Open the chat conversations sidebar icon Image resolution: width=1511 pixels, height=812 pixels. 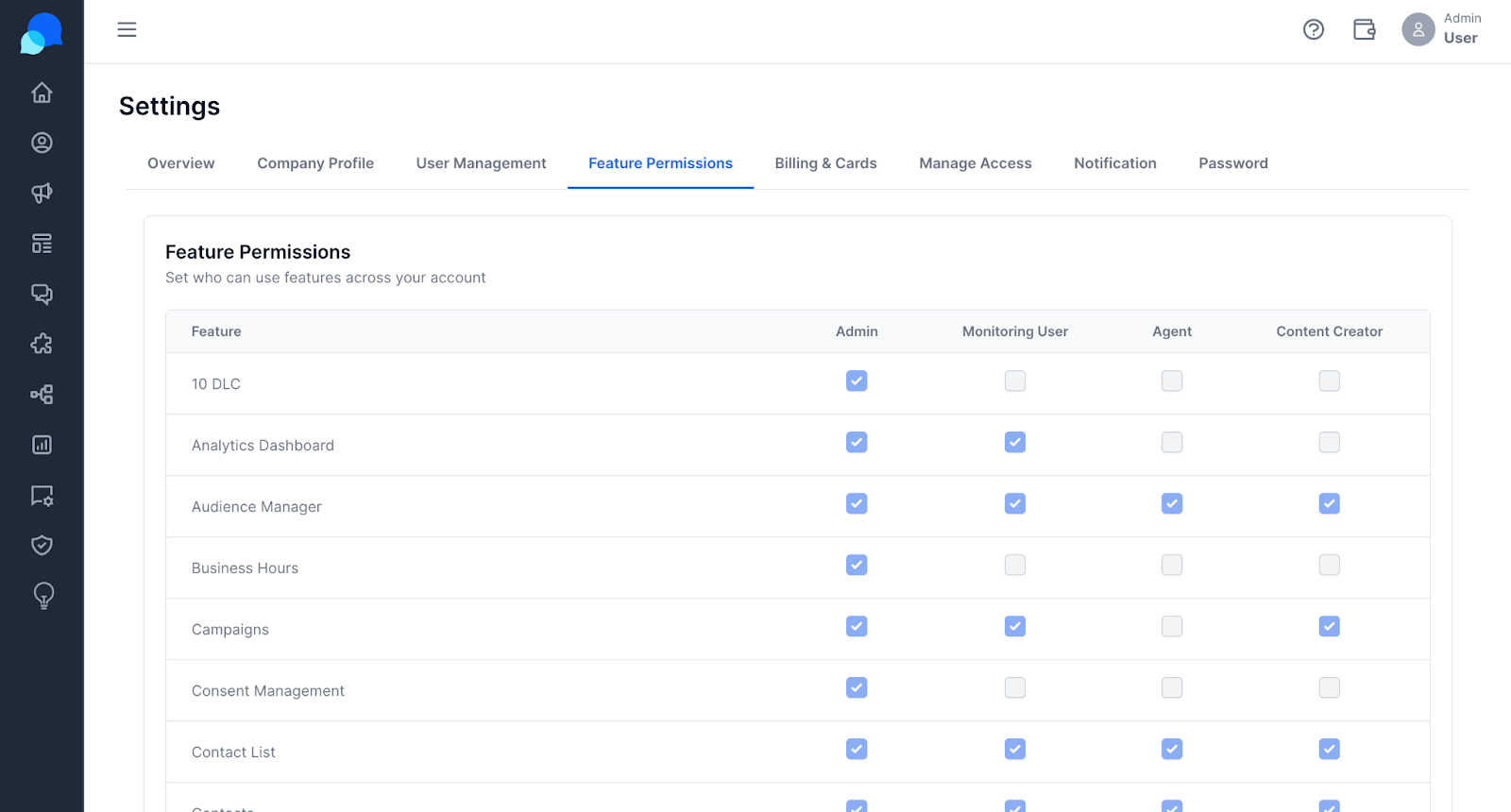pos(42,294)
